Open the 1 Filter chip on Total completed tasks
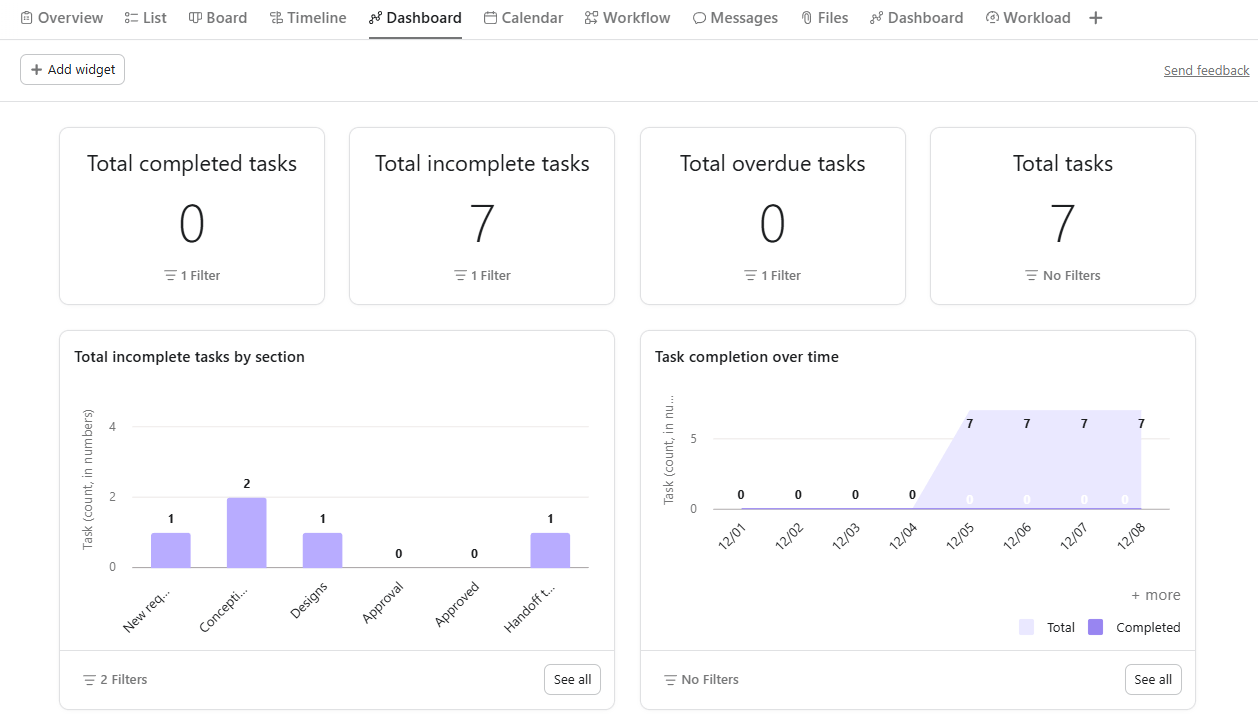The height and width of the screenshot is (726, 1258). point(192,275)
